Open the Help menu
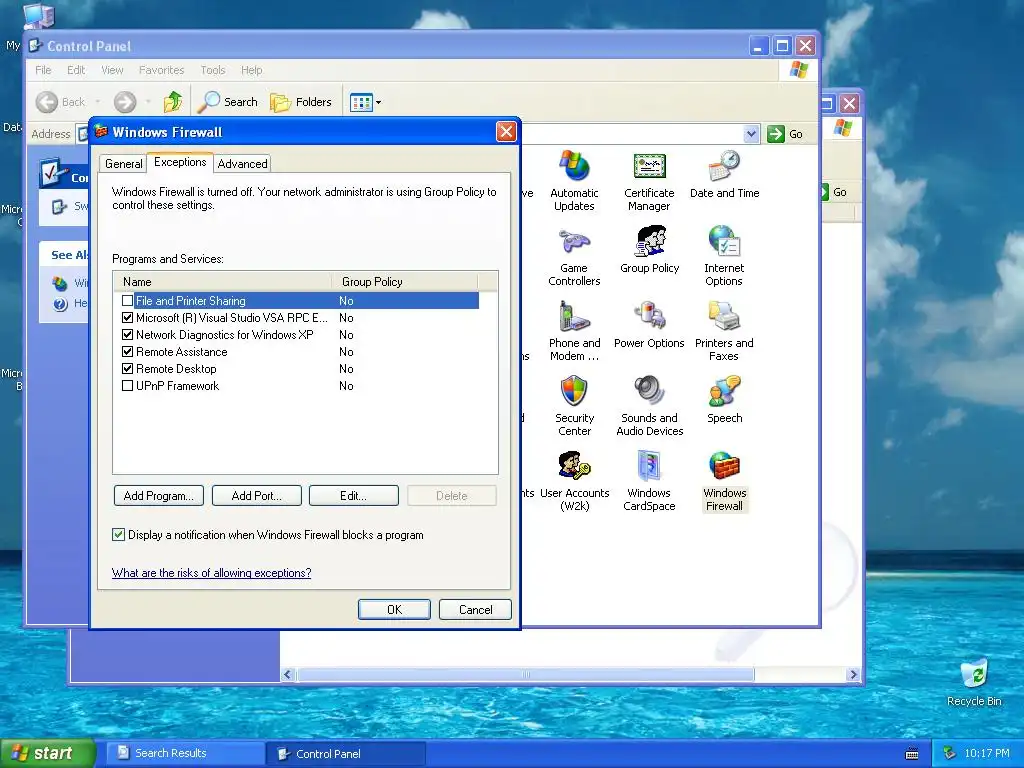 pos(251,70)
